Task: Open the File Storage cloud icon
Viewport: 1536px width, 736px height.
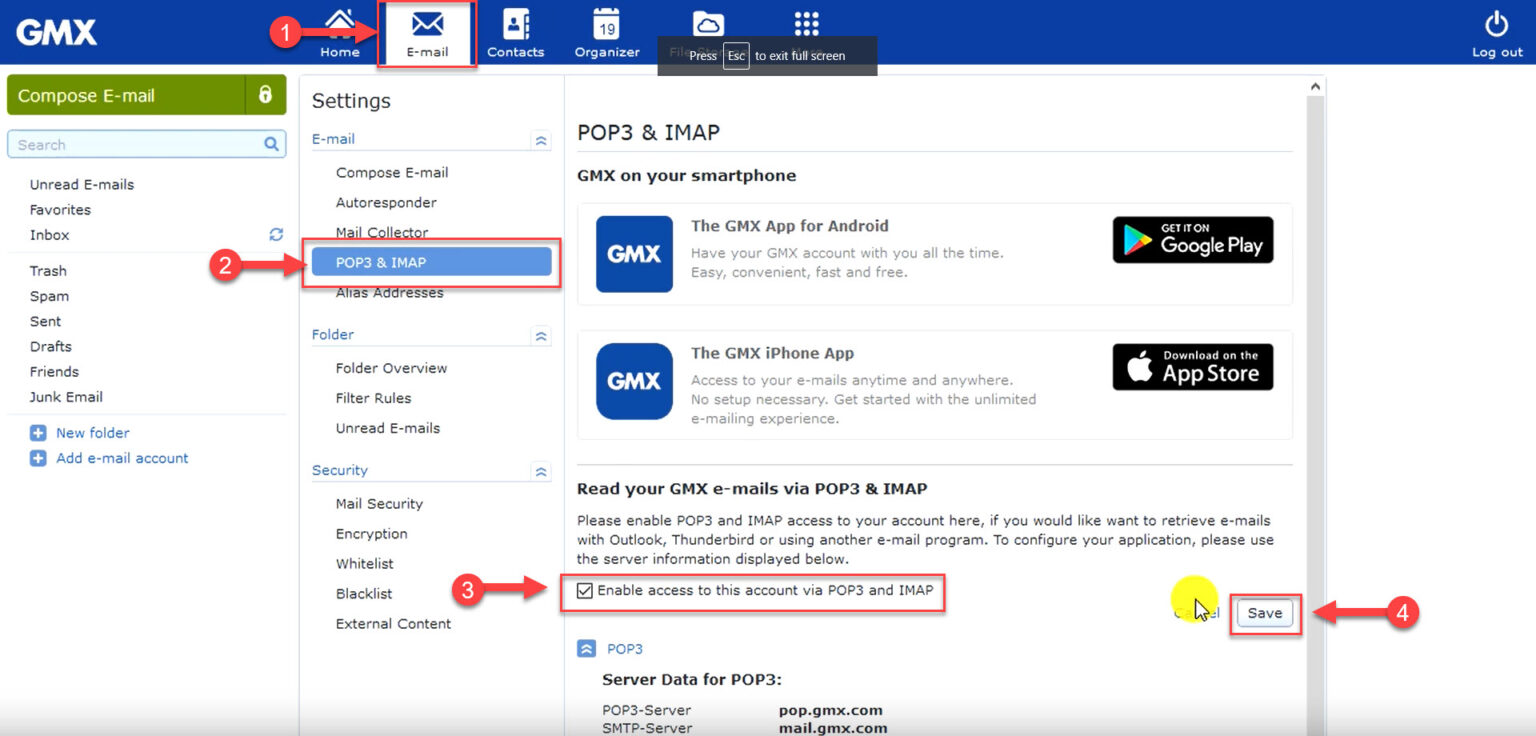Action: point(709,22)
